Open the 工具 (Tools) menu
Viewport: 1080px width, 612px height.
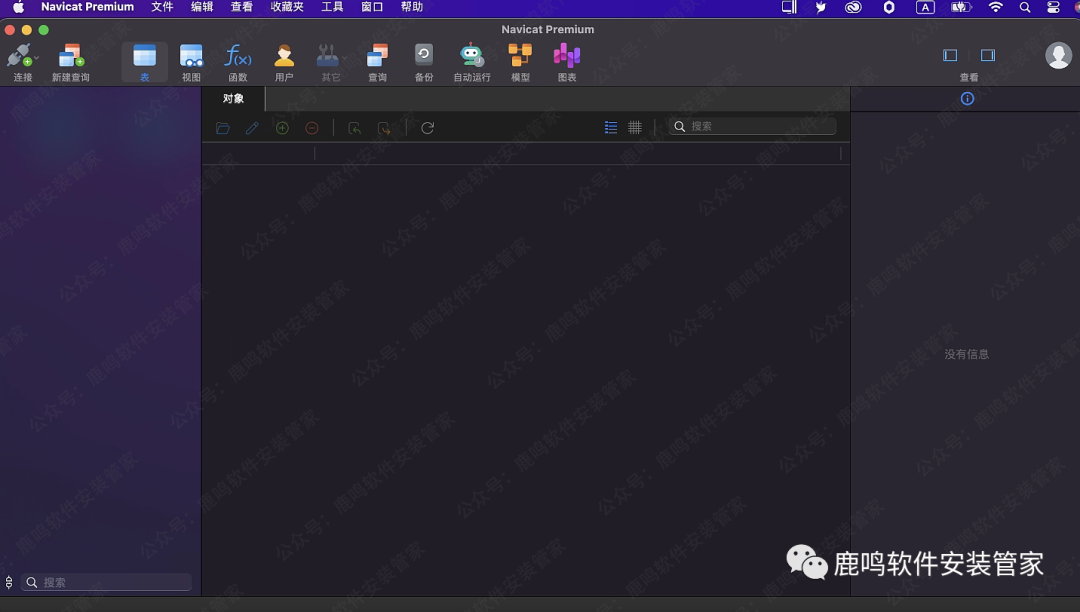click(x=332, y=7)
